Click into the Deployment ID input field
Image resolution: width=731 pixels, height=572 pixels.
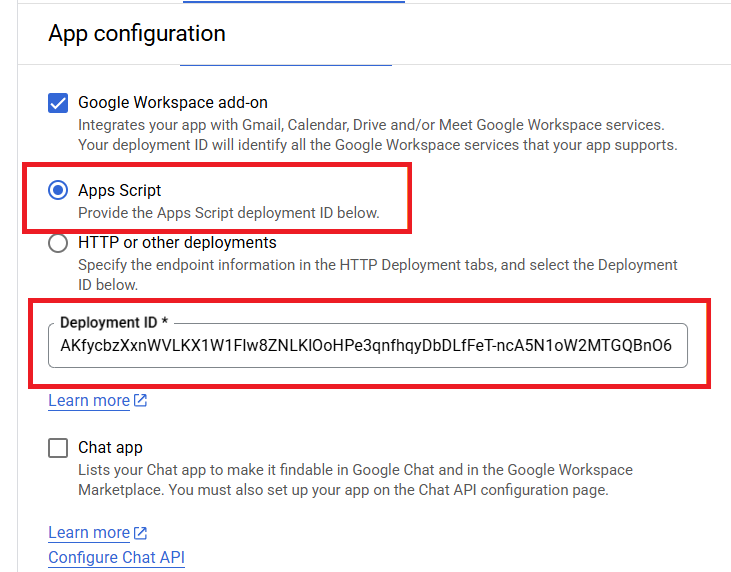[x=368, y=345]
